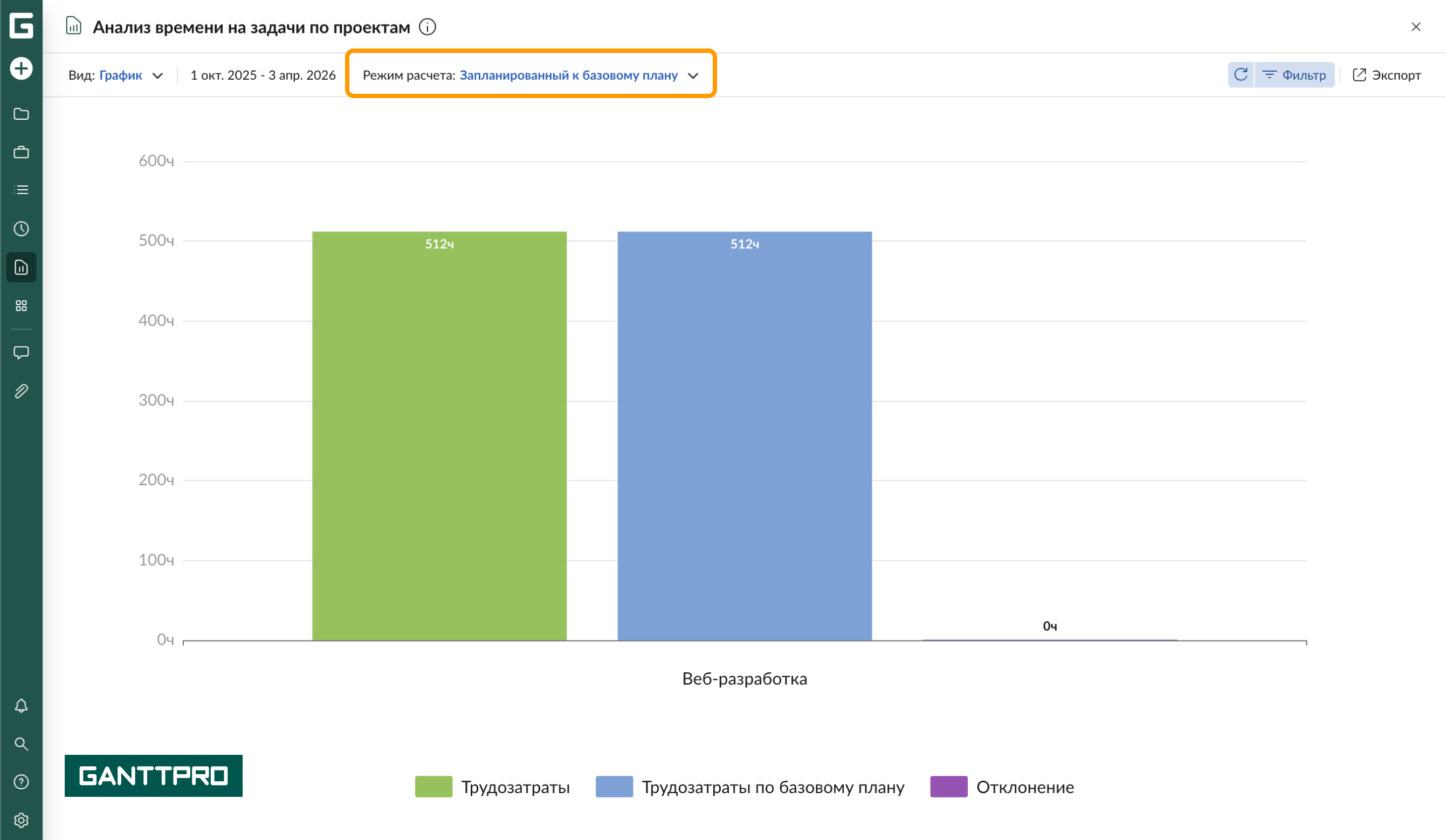Open the notifications bell icon
Viewport: 1446px width, 840px height.
point(21,705)
